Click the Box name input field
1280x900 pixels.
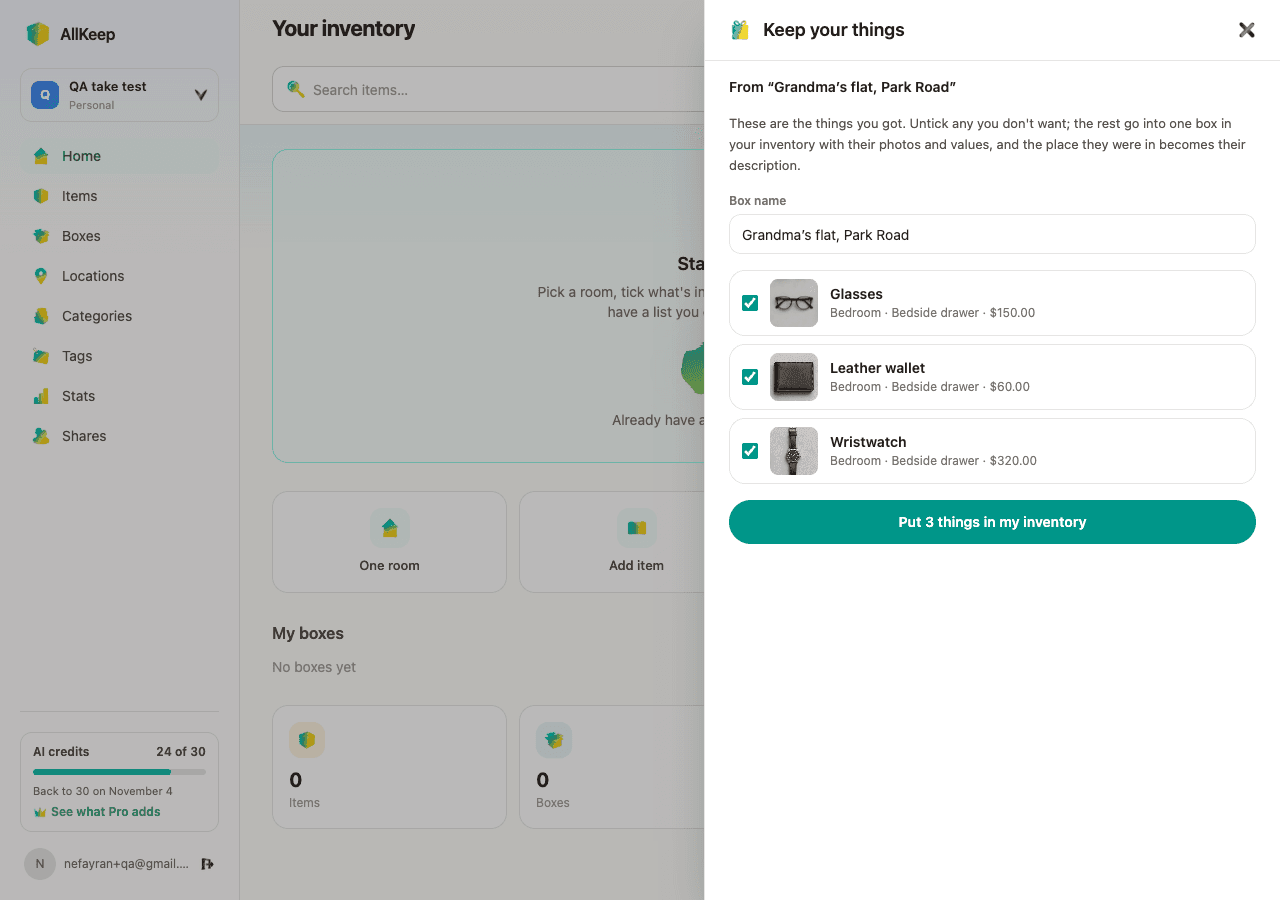[992, 235]
